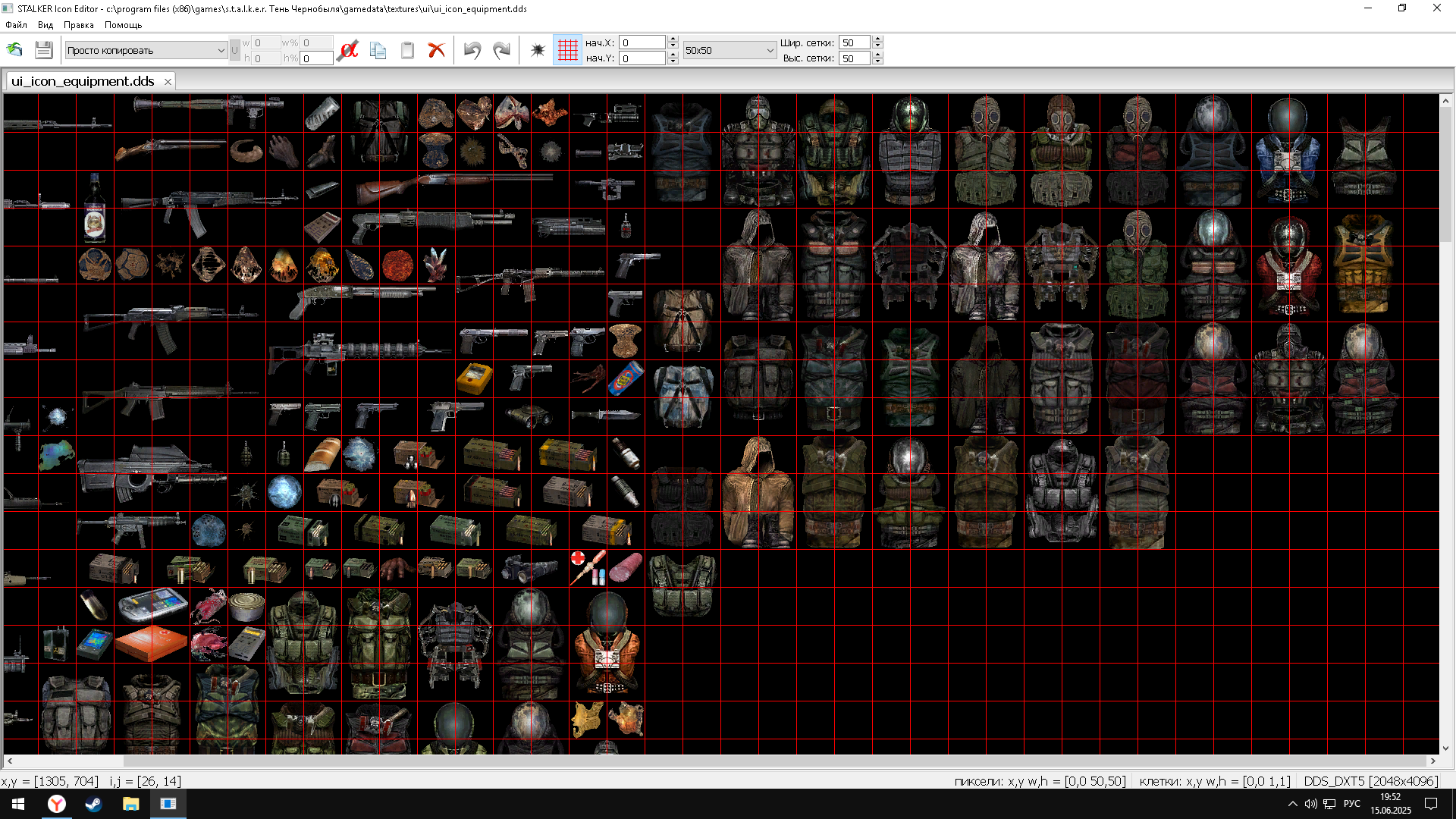This screenshot has width=1456, height=819.
Task: Click the yellow anomaly detector box icon
Action: (474, 378)
